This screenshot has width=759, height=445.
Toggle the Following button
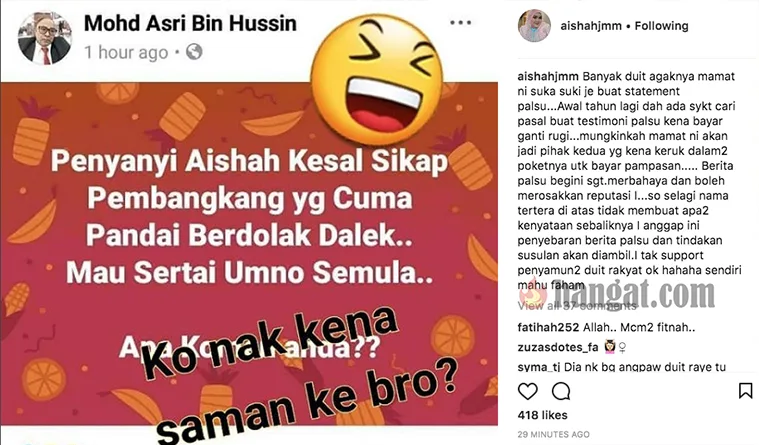[x=661, y=26]
